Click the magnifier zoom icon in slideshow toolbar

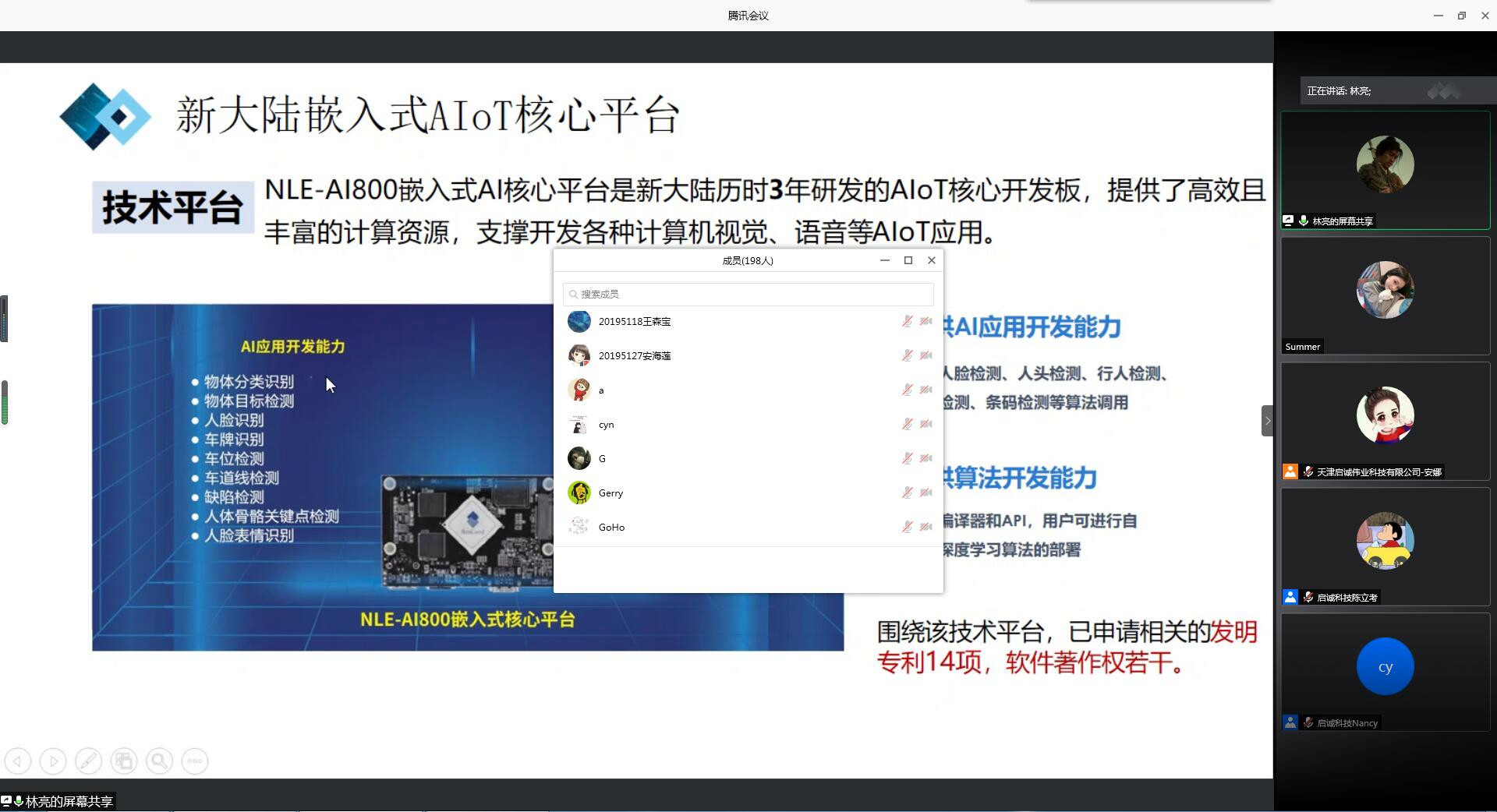(x=159, y=761)
